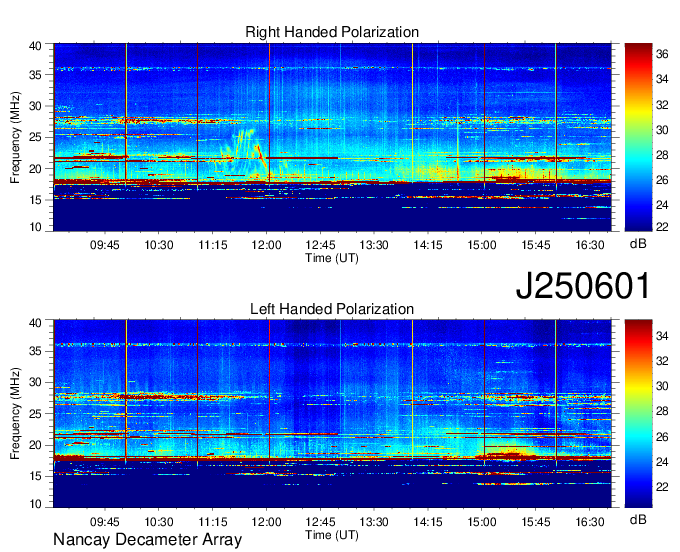
Task: Click the 15:00 time tick on the top plot
Action: [482, 245]
